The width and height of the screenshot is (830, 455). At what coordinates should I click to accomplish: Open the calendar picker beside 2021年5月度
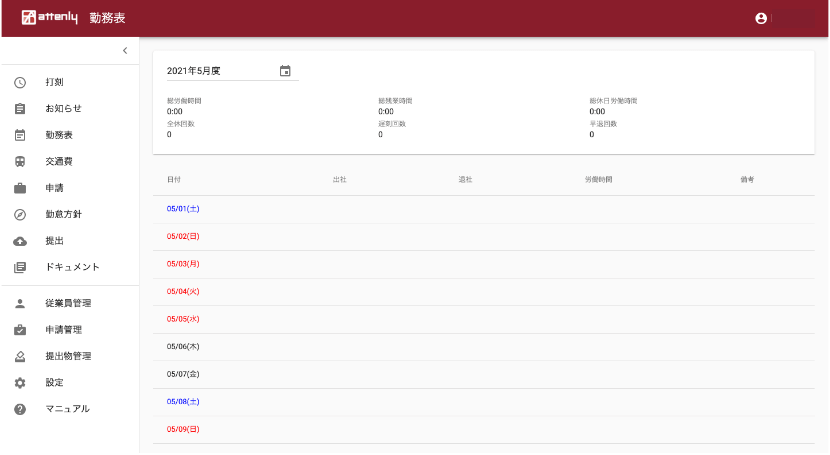(x=285, y=71)
